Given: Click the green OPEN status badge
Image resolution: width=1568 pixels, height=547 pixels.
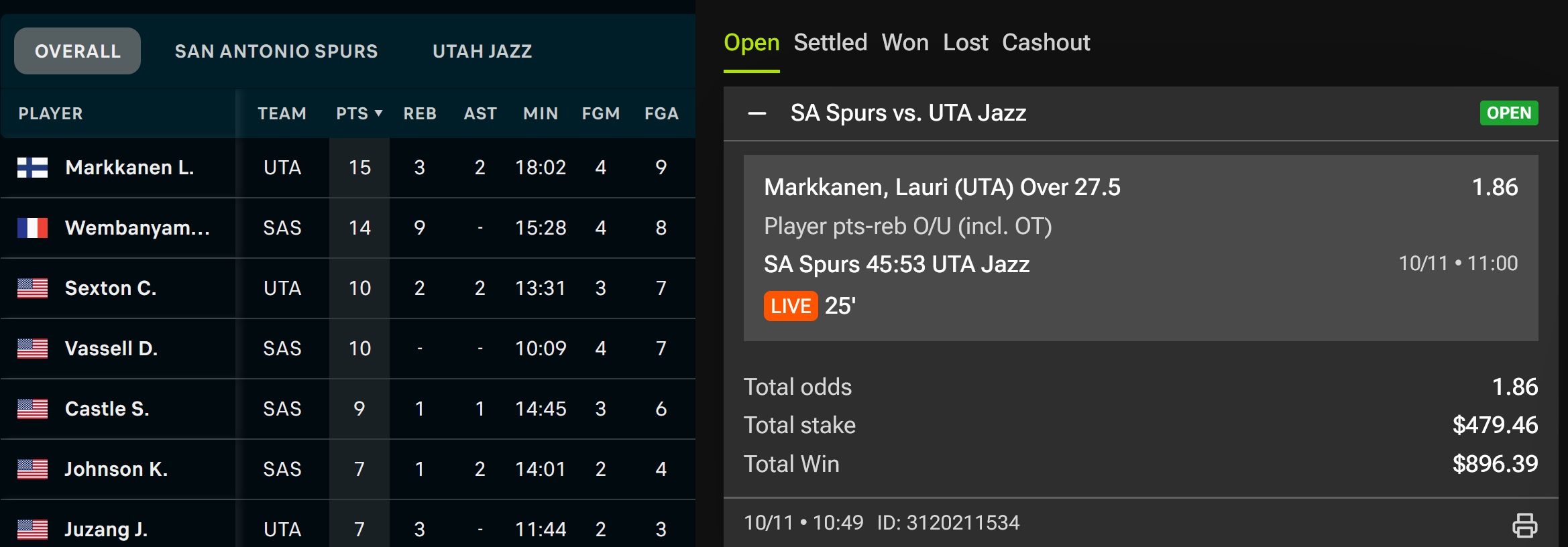Looking at the screenshot, I should 1508,113.
